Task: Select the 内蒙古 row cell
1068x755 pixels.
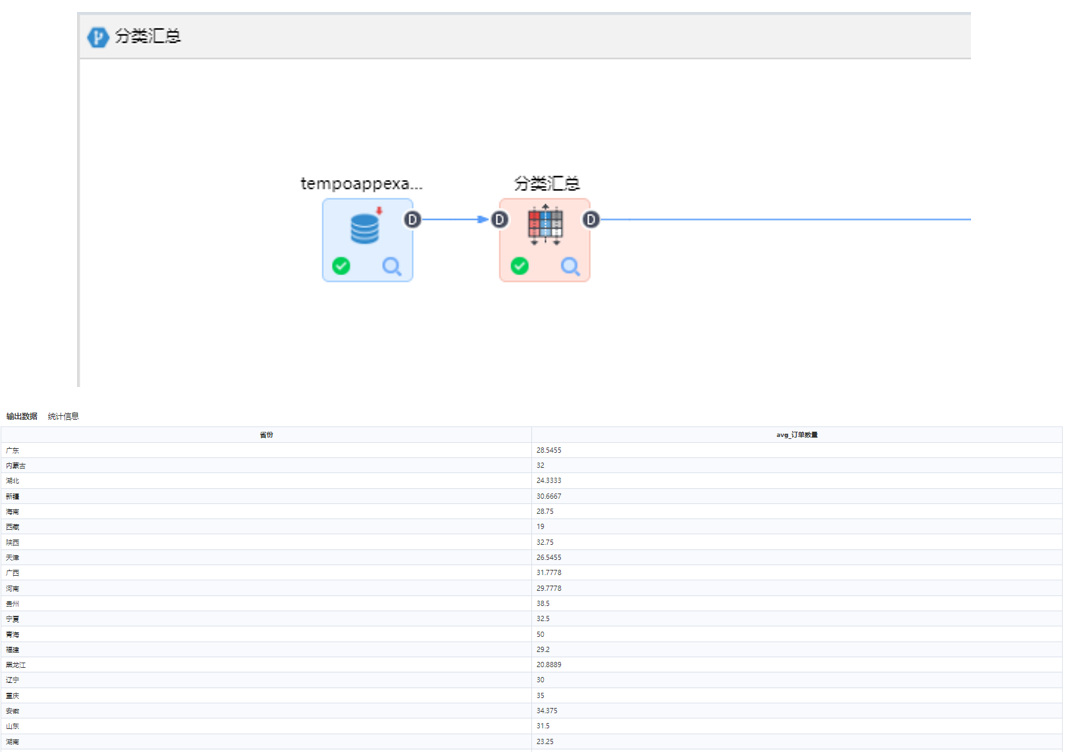Action: pyautogui.click(x=16, y=466)
